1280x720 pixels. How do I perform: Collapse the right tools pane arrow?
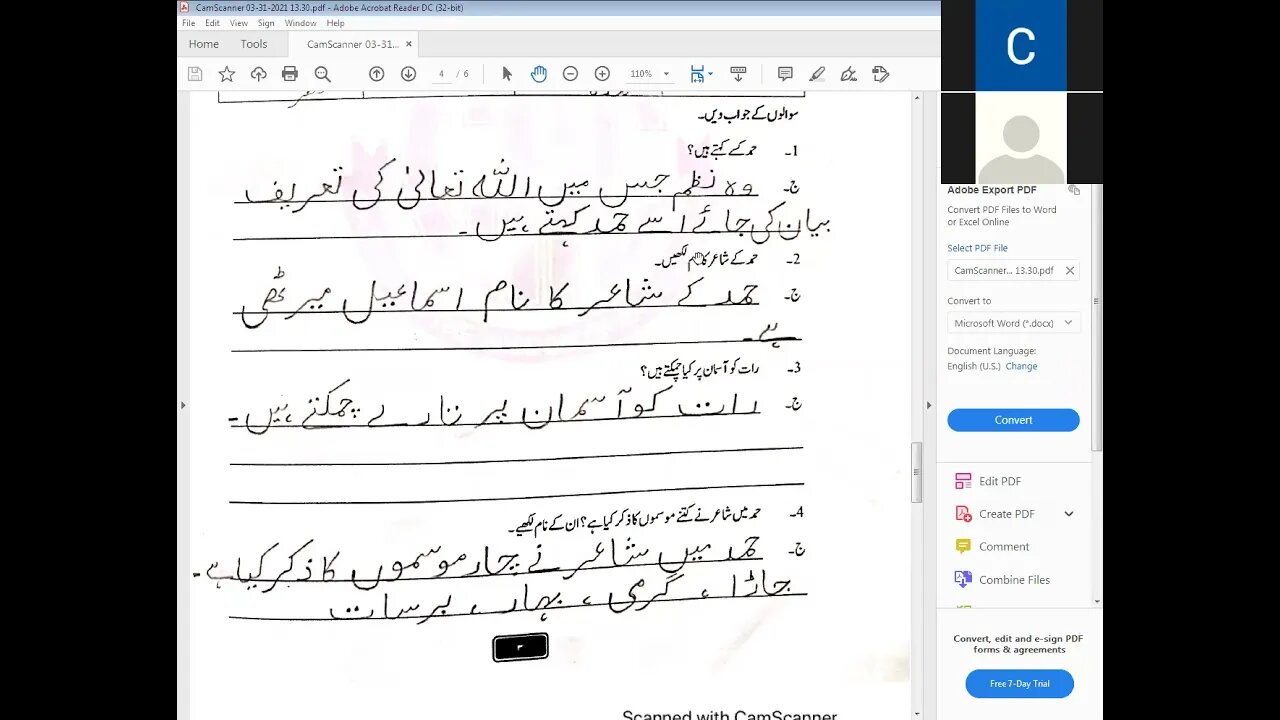tap(929, 405)
